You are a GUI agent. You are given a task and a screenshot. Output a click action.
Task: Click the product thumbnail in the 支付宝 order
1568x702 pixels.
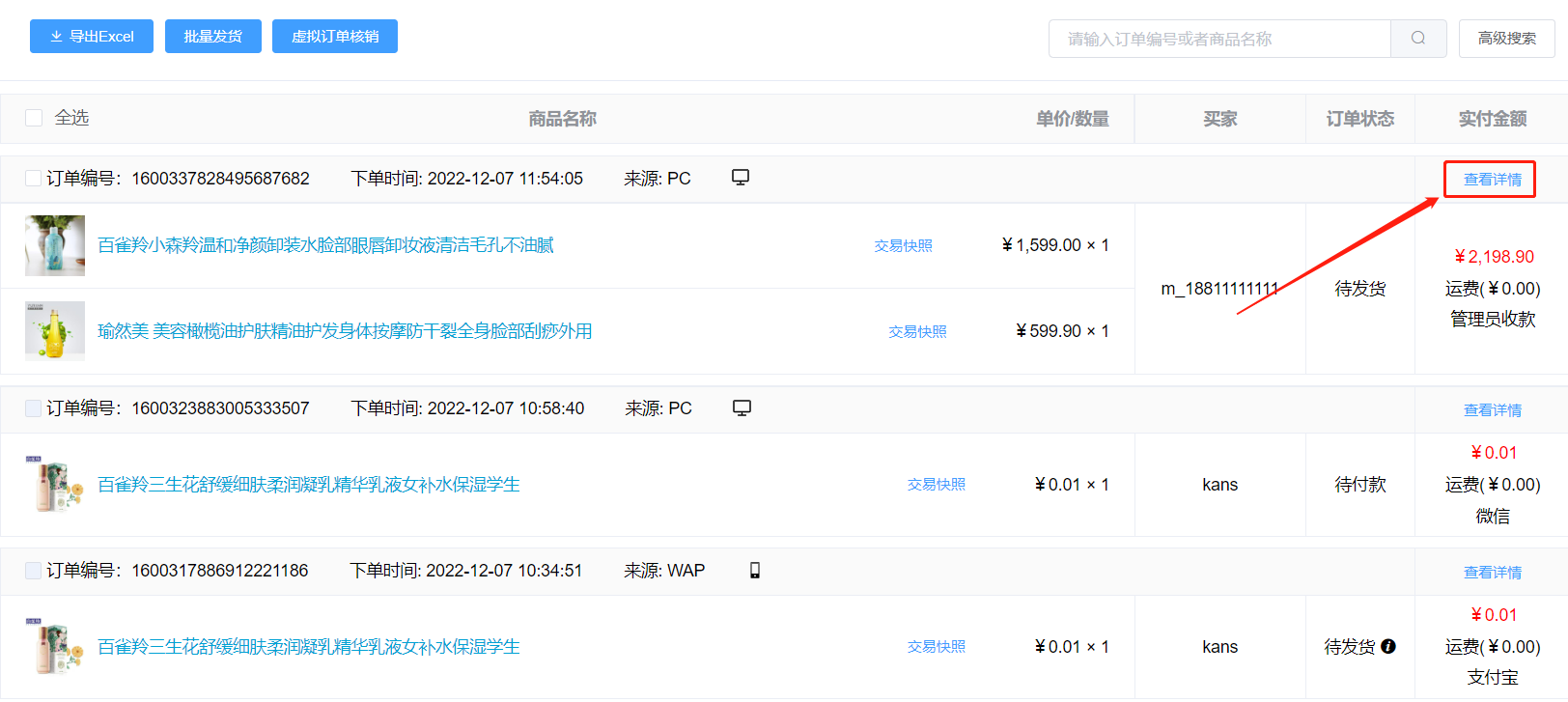point(55,647)
